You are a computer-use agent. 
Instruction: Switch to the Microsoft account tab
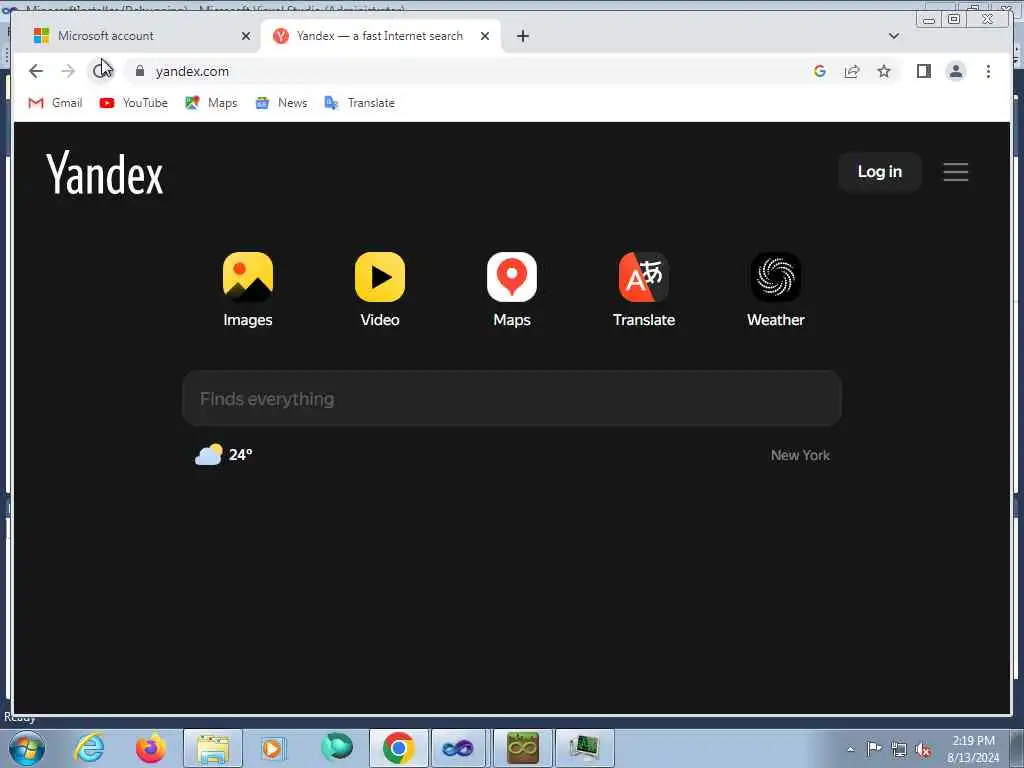click(x=137, y=36)
